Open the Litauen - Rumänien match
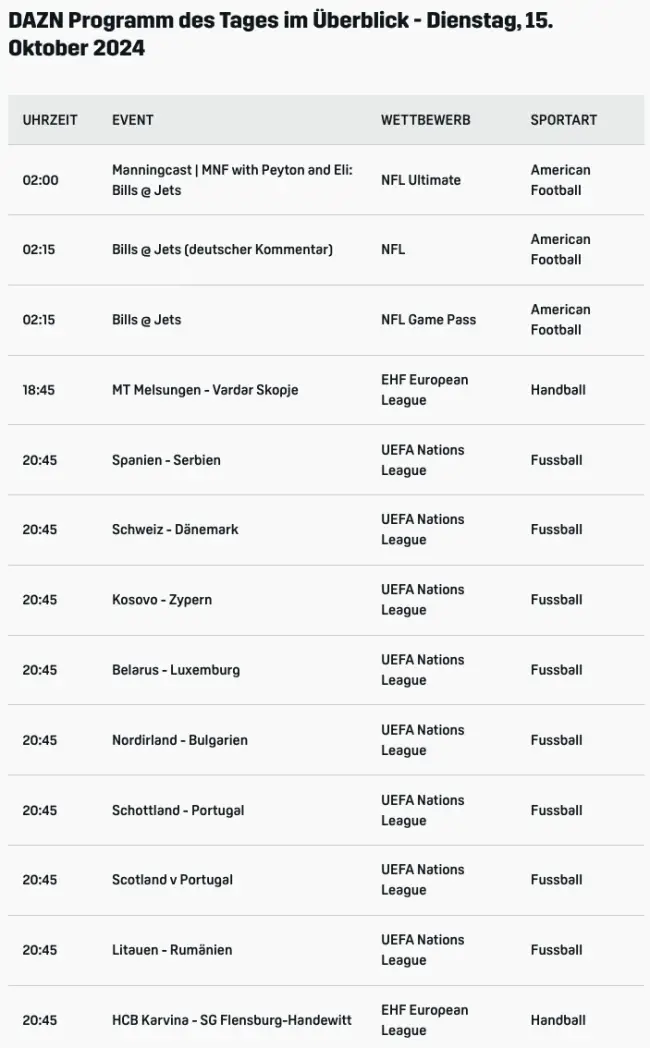The width and height of the screenshot is (650, 1048). click(x=172, y=950)
